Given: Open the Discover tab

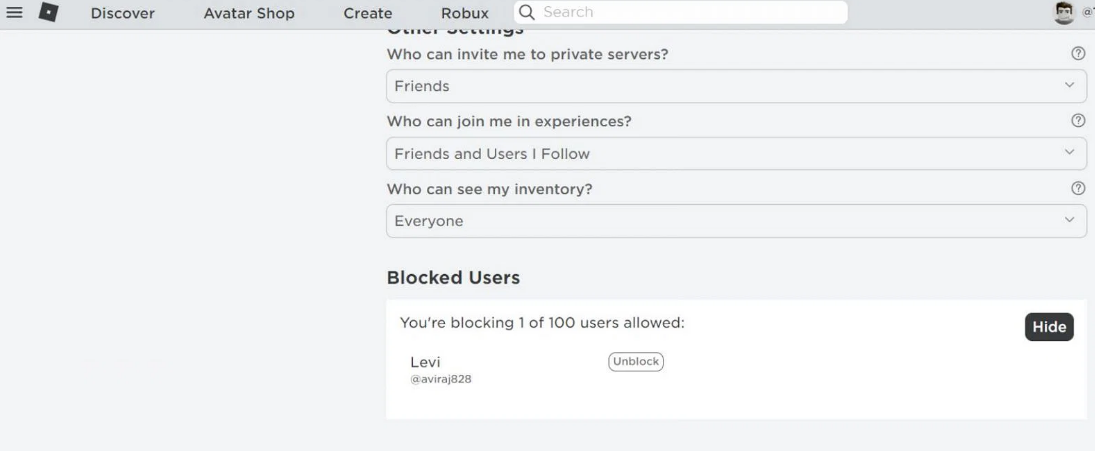Looking at the screenshot, I should point(123,13).
